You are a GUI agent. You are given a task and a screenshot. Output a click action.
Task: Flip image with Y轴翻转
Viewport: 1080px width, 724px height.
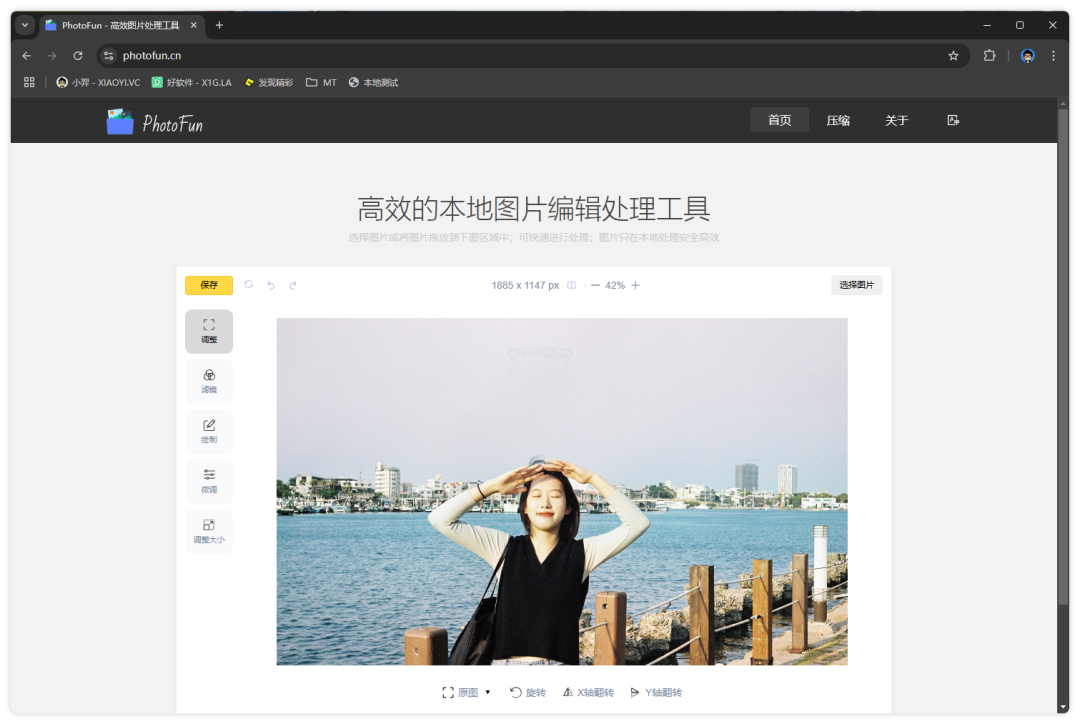(x=656, y=692)
